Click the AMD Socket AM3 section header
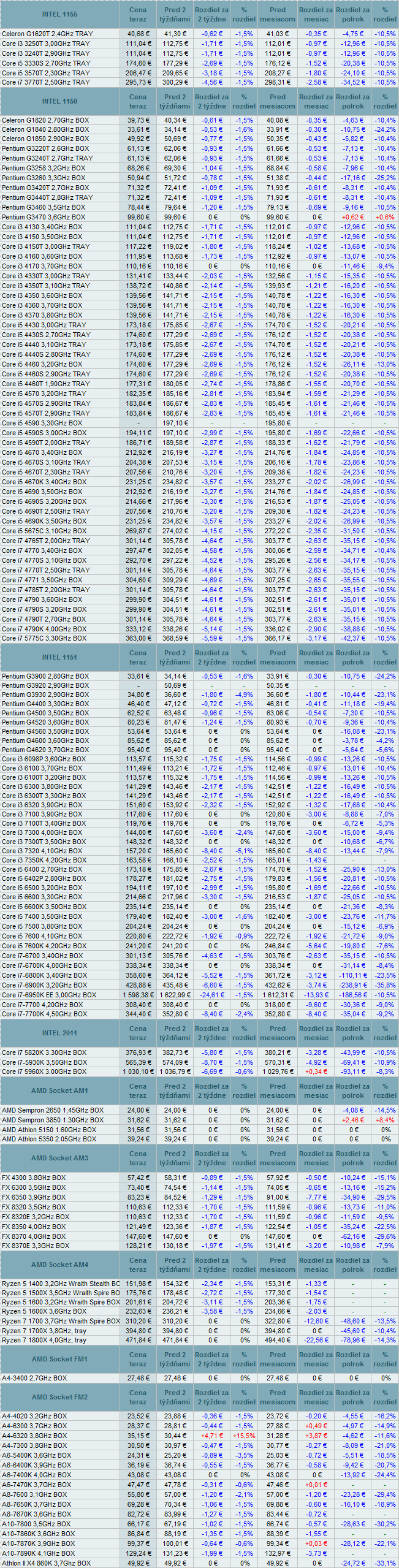 [x=59, y=1158]
